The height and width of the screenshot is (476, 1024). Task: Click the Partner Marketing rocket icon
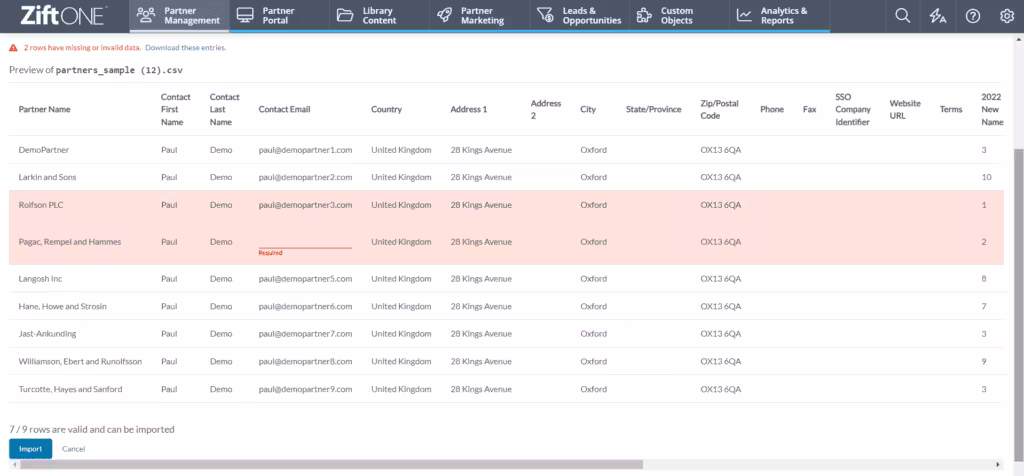pyautogui.click(x=444, y=15)
